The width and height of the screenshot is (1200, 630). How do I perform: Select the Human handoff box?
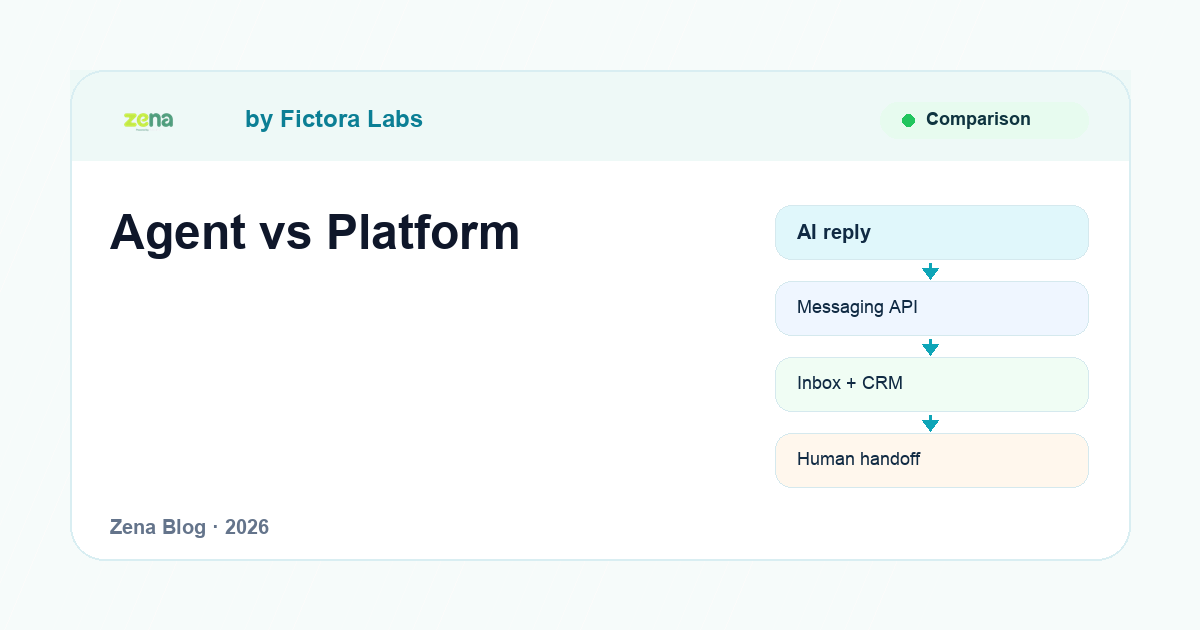(931, 460)
